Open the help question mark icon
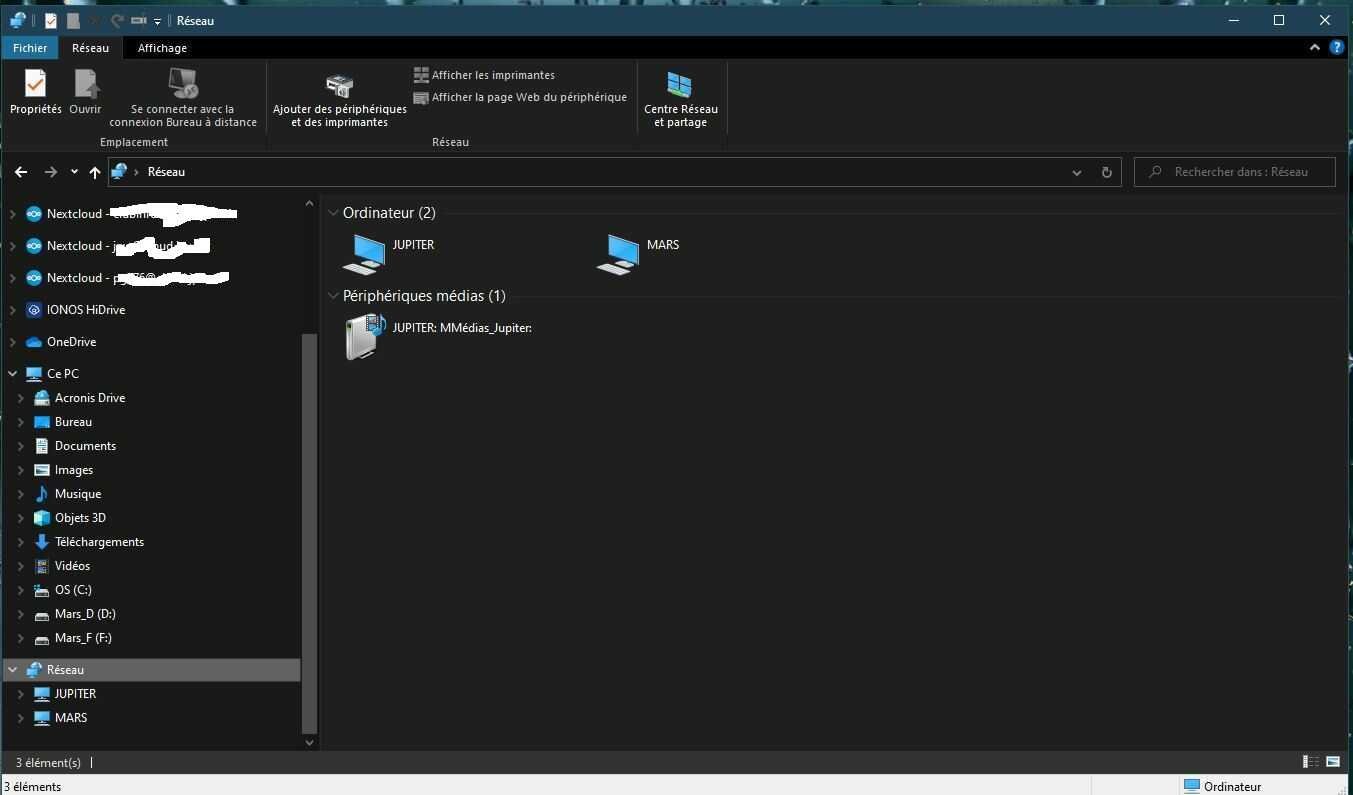 coord(1337,47)
